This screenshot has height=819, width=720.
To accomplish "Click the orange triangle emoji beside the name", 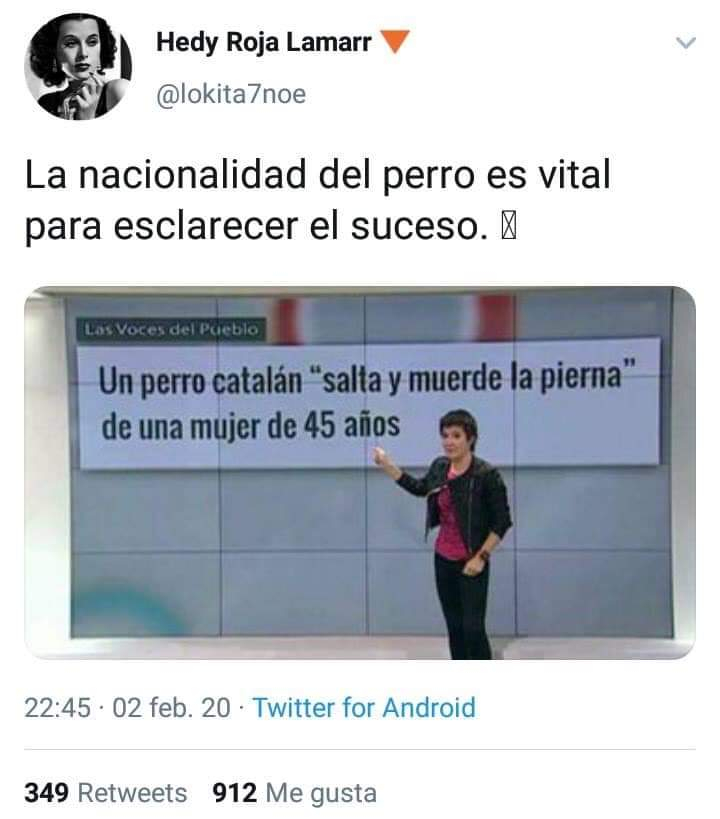I will pyautogui.click(x=394, y=42).
